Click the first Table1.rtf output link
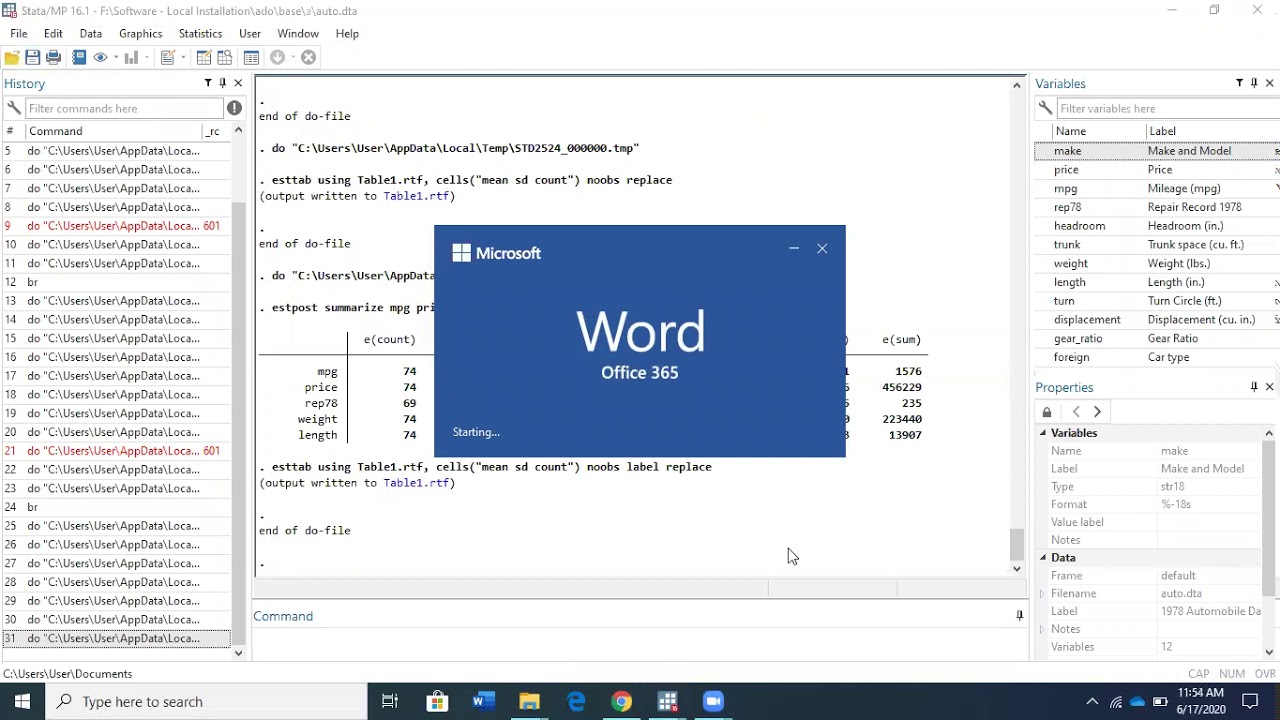1280x720 pixels. tap(416, 196)
